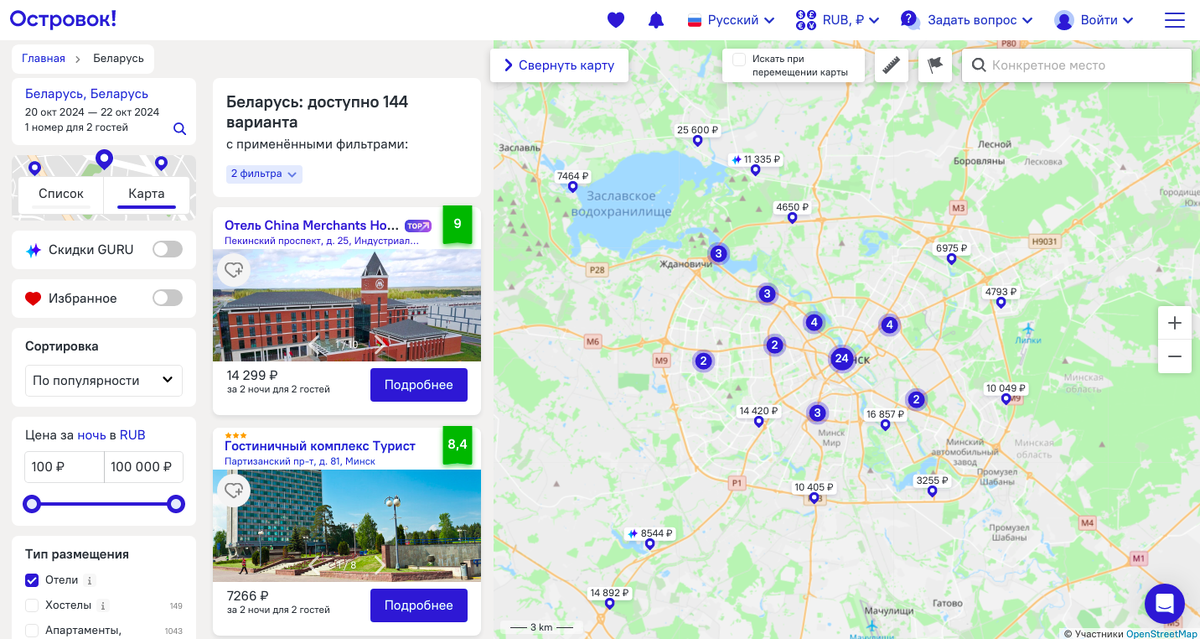Expand the 2 фильтра dropdown
The width and height of the screenshot is (1200, 639).
pyautogui.click(x=264, y=174)
